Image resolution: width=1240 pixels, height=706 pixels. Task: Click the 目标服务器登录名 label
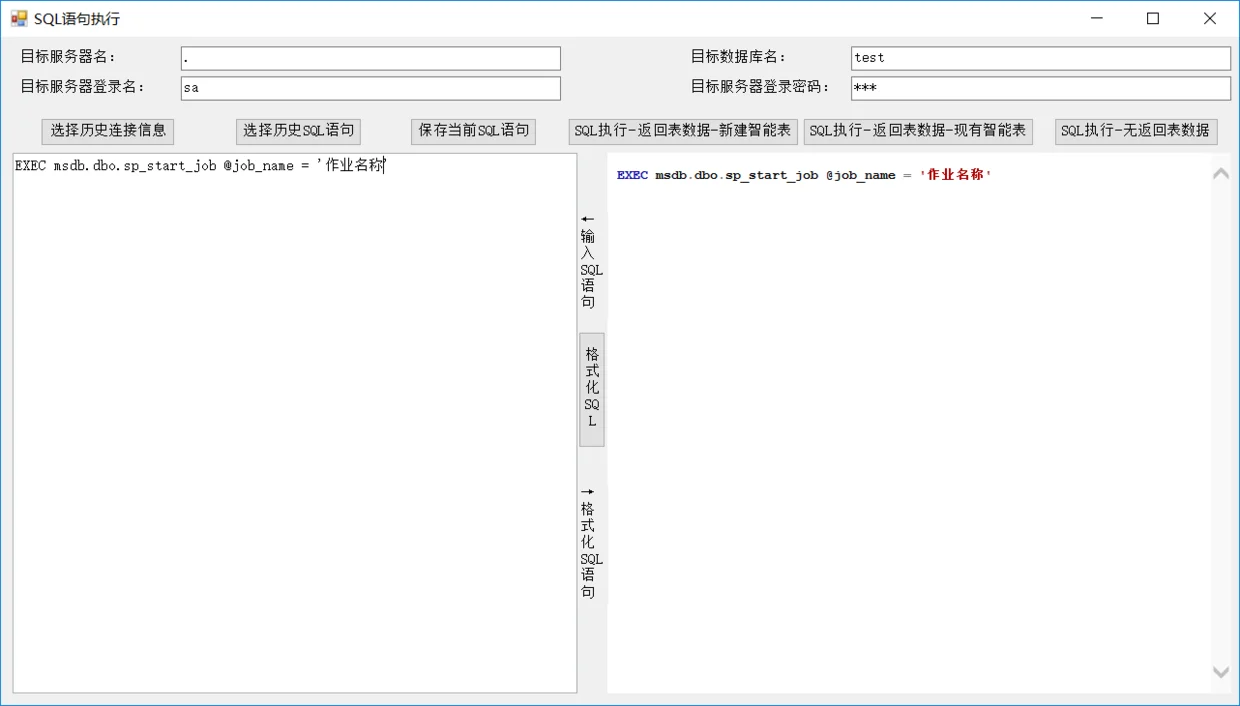click(x=83, y=87)
